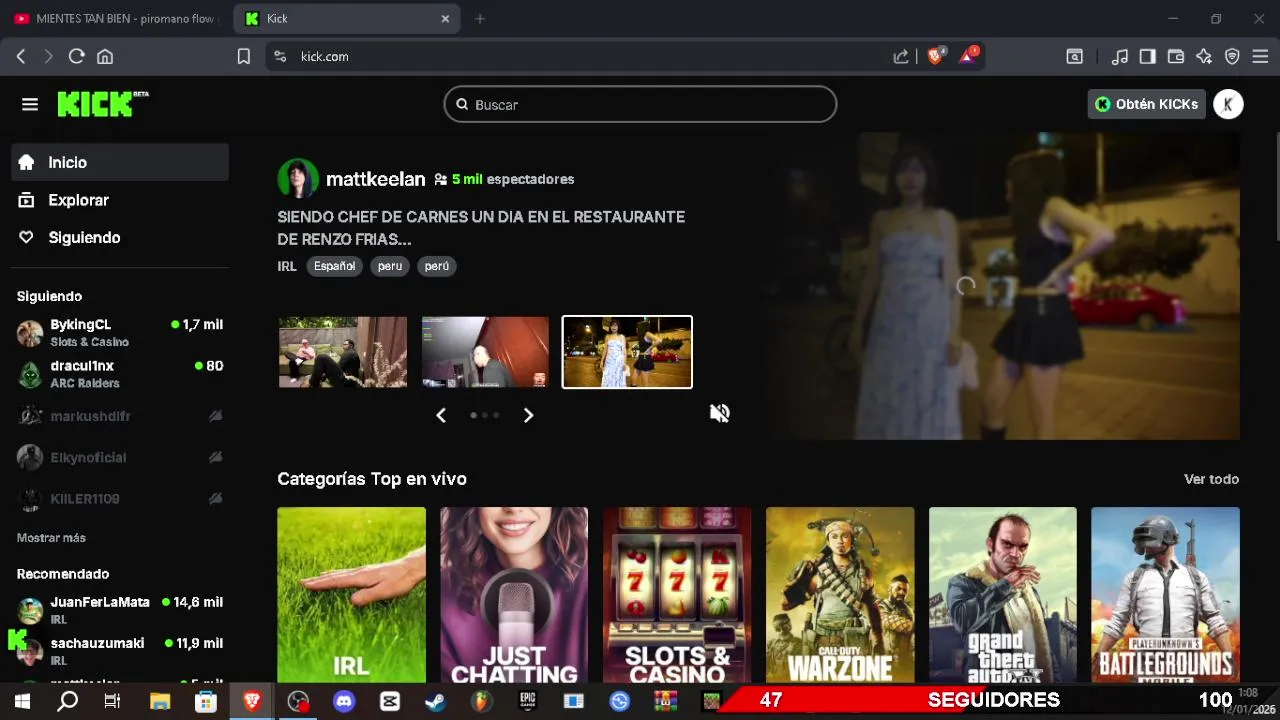Open JuanFerLaMata recommended channel

coord(120,610)
